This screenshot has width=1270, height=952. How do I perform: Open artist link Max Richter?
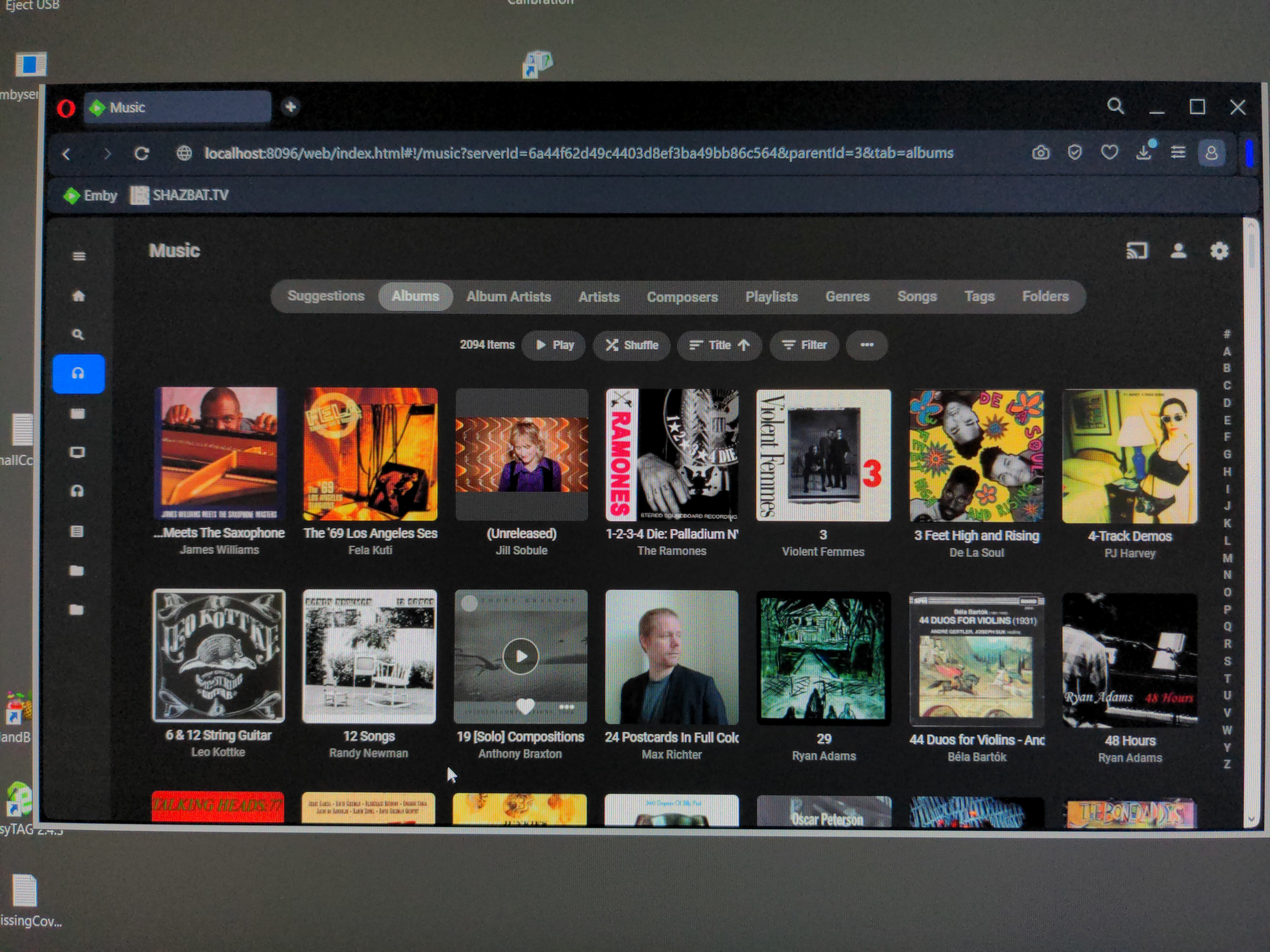coord(672,755)
